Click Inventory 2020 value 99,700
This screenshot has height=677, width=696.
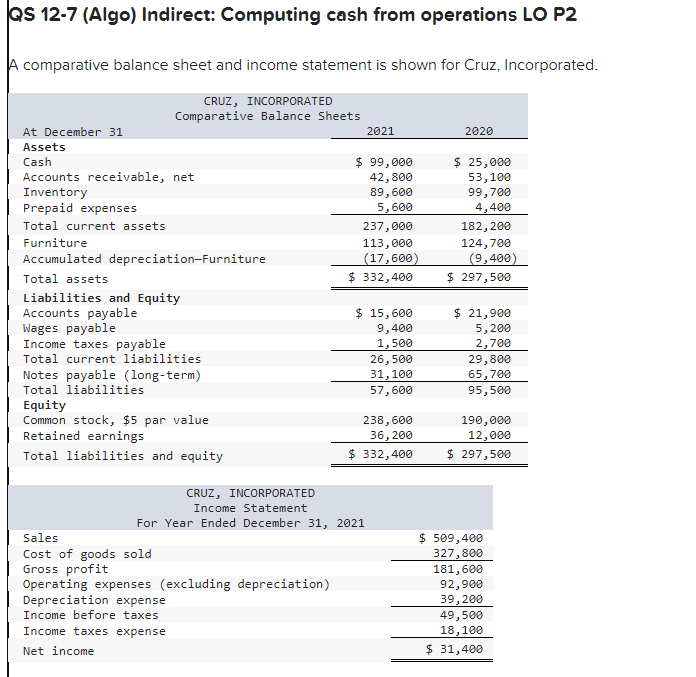pos(489,192)
